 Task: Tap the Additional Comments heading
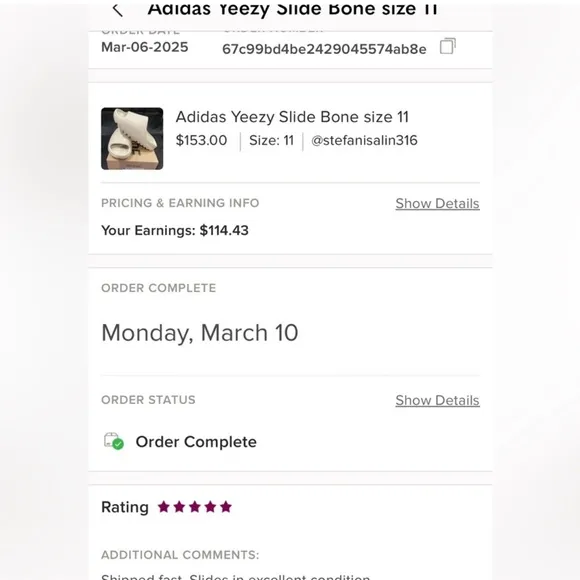coord(180,555)
